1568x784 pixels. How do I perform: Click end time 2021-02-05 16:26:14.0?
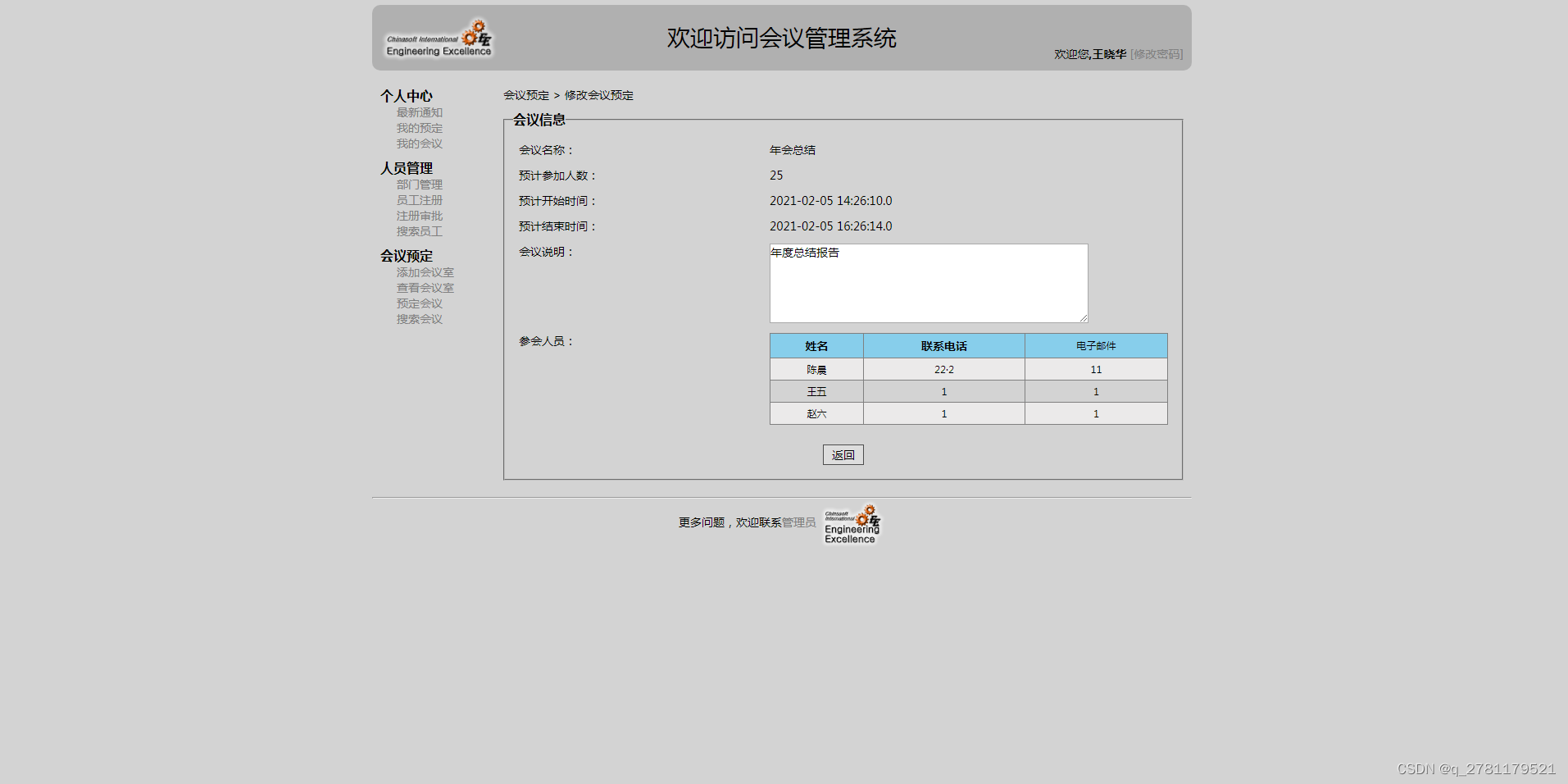click(x=831, y=226)
